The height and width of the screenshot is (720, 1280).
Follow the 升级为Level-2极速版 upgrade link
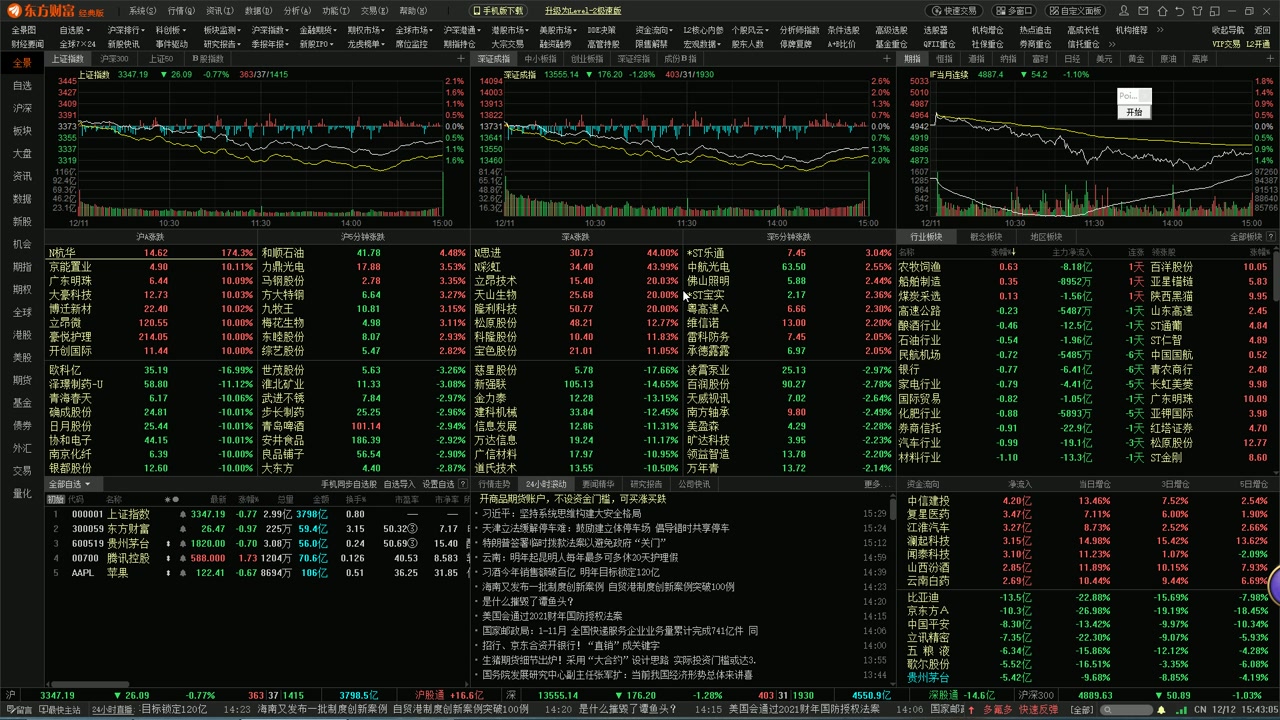pyautogui.click(x=583, y=11)
